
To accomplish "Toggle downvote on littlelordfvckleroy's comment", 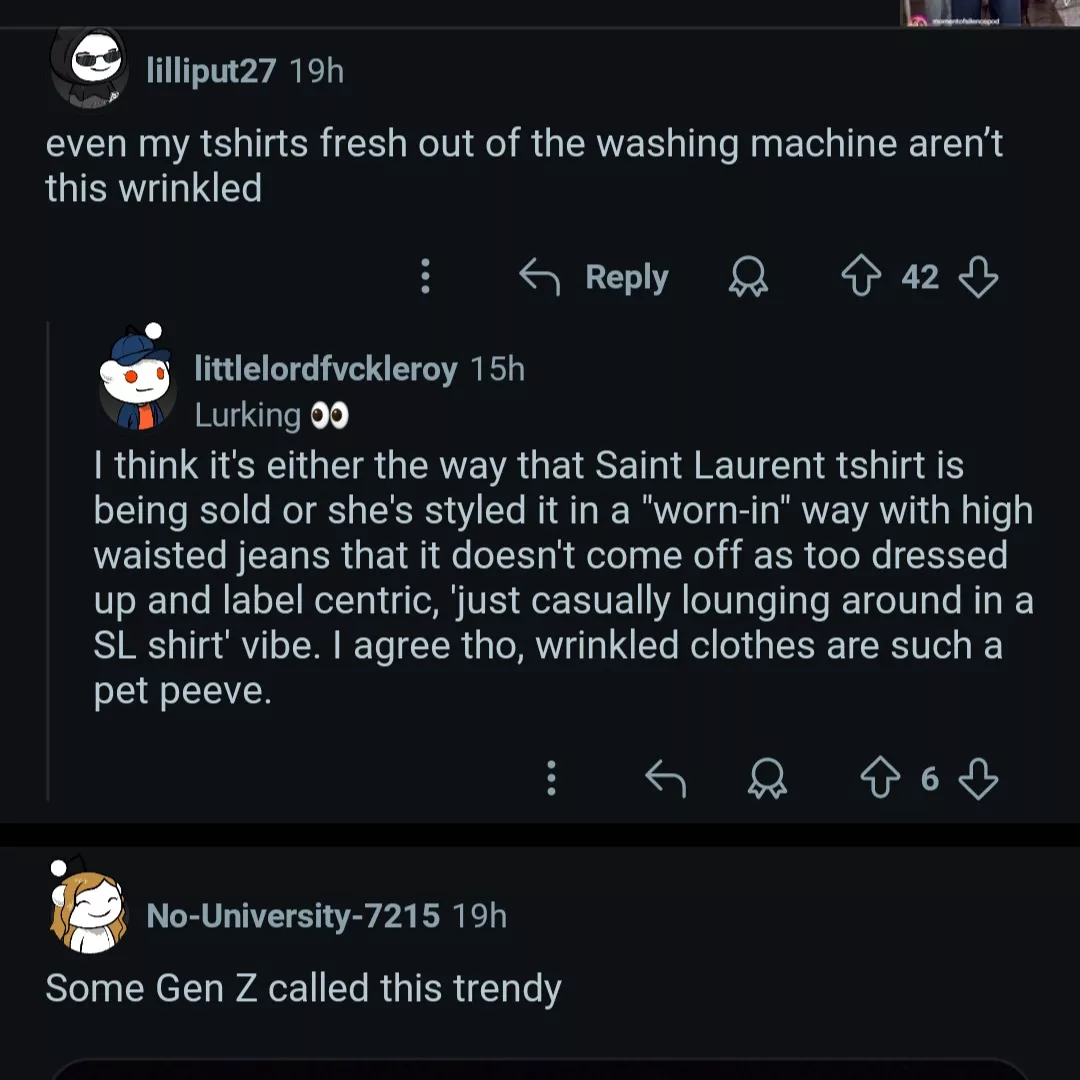I will coord(978,778).
